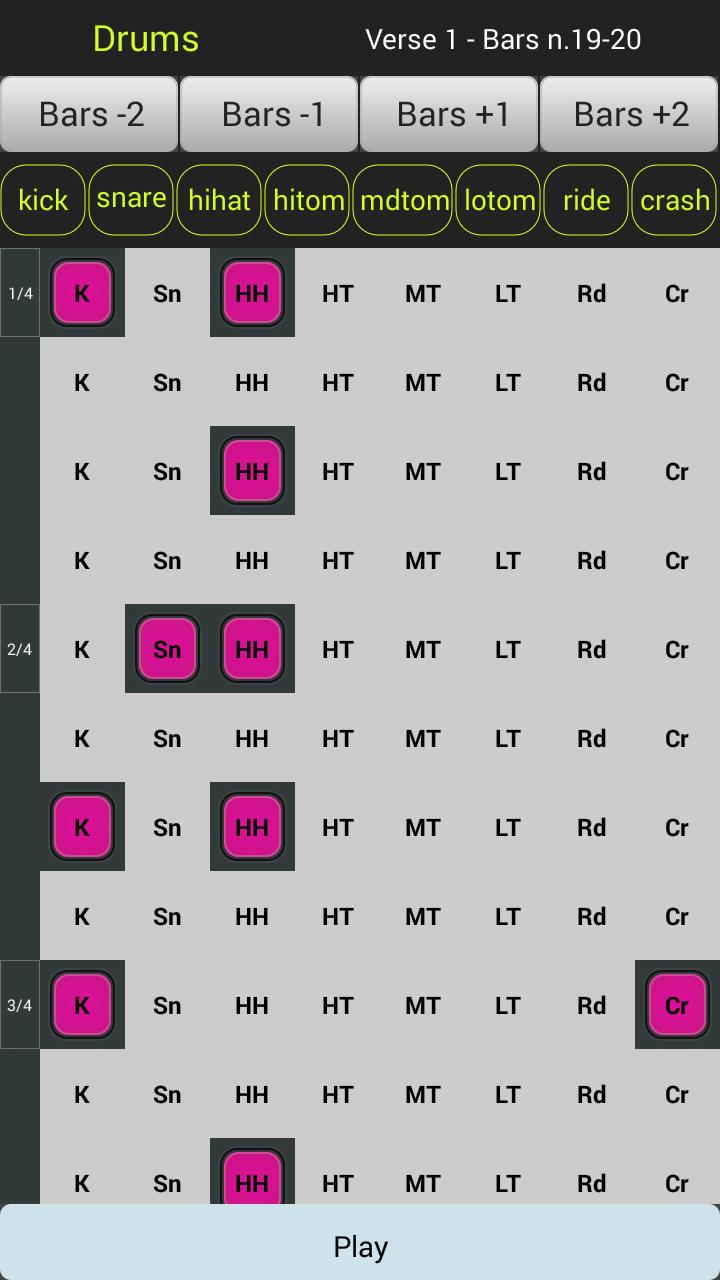Advance one bar with Bars +1
The height and width of the screenshot is (1280, 720).
click(x=450, y=114)
